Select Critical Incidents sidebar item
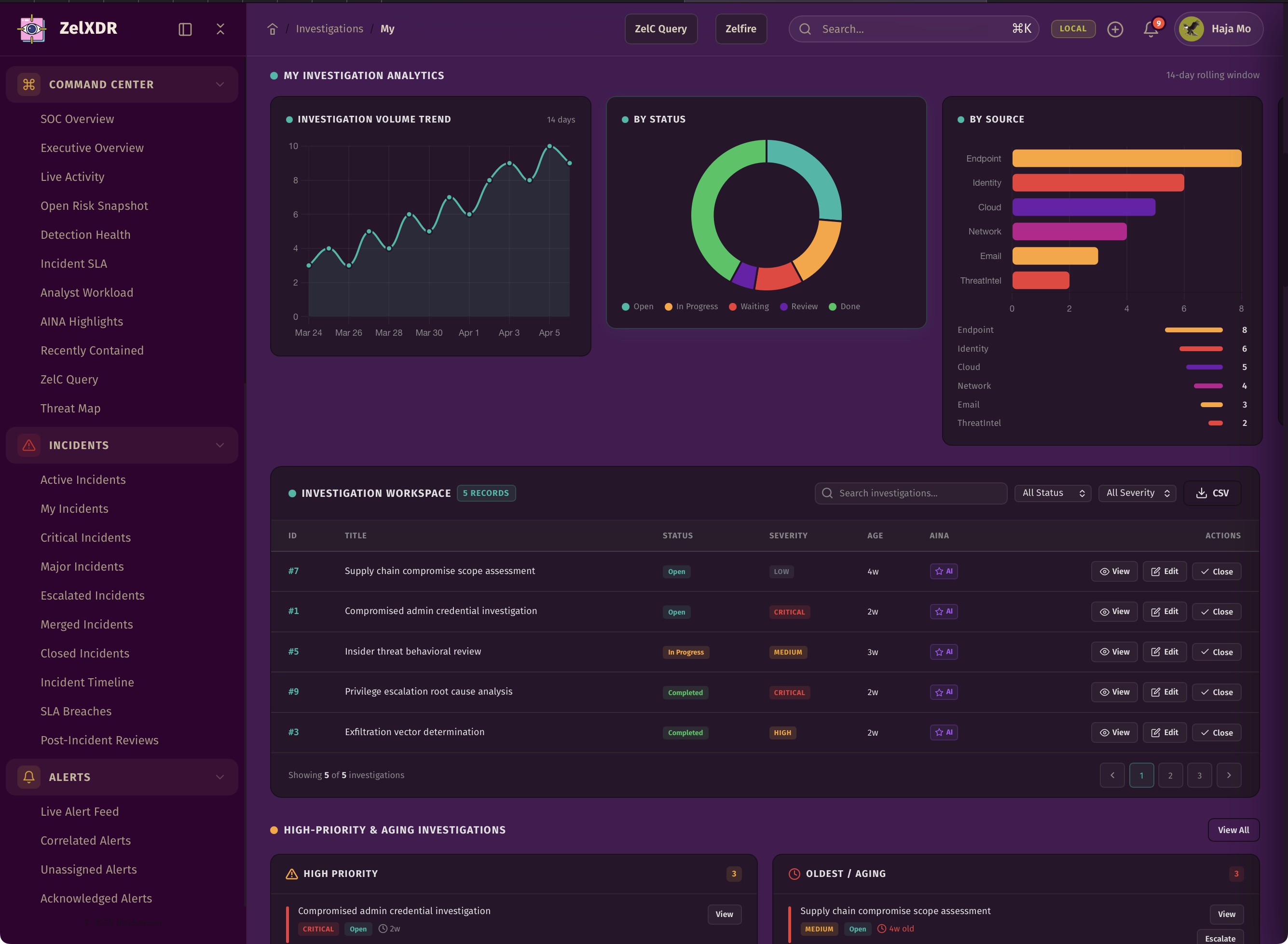The width and height of the screenshot is (1288, 944). [x=86, y=538]
